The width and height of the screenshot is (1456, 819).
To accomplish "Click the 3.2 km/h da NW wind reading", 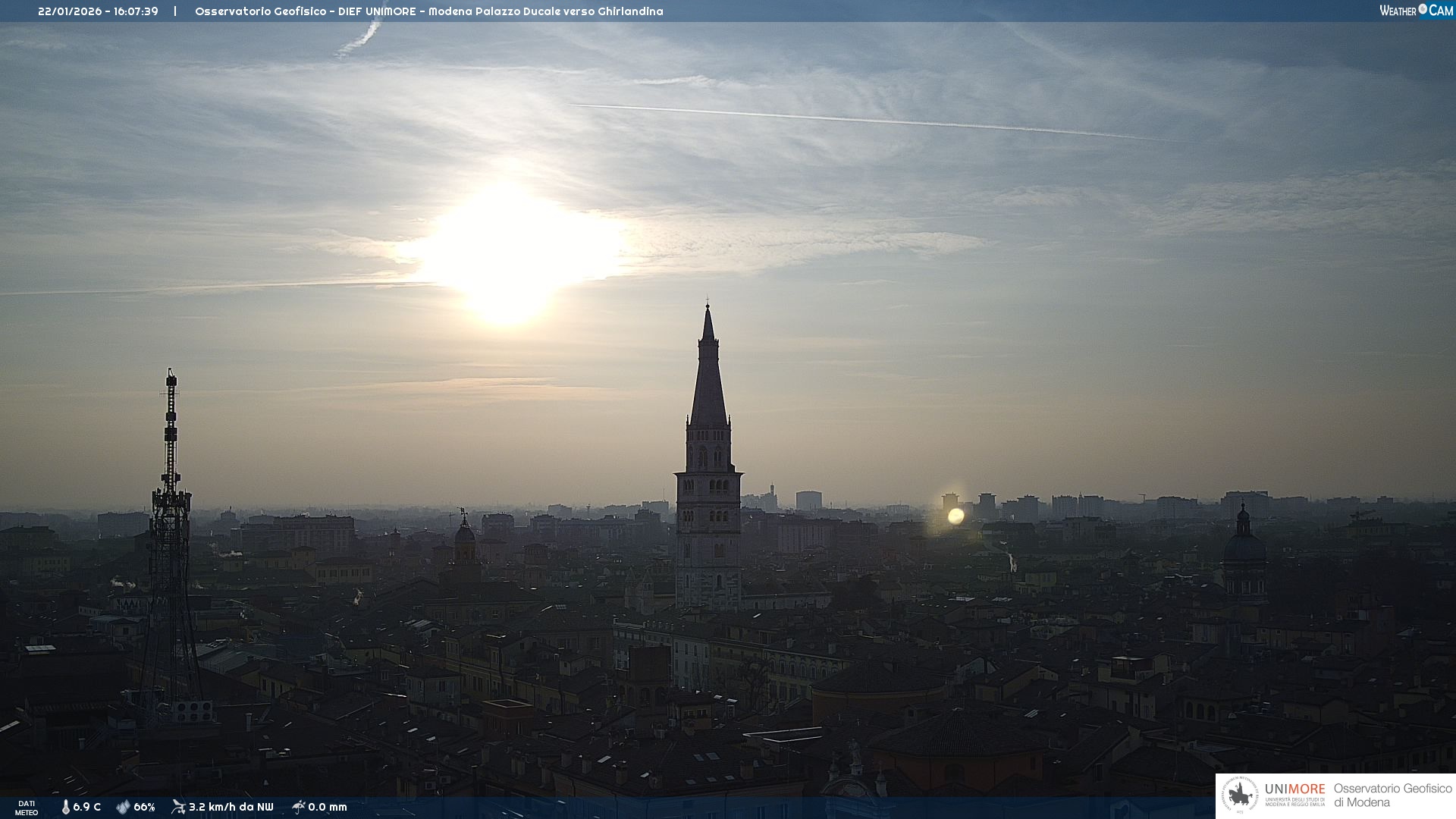I will pyautogui.click(x=231, y=807).
